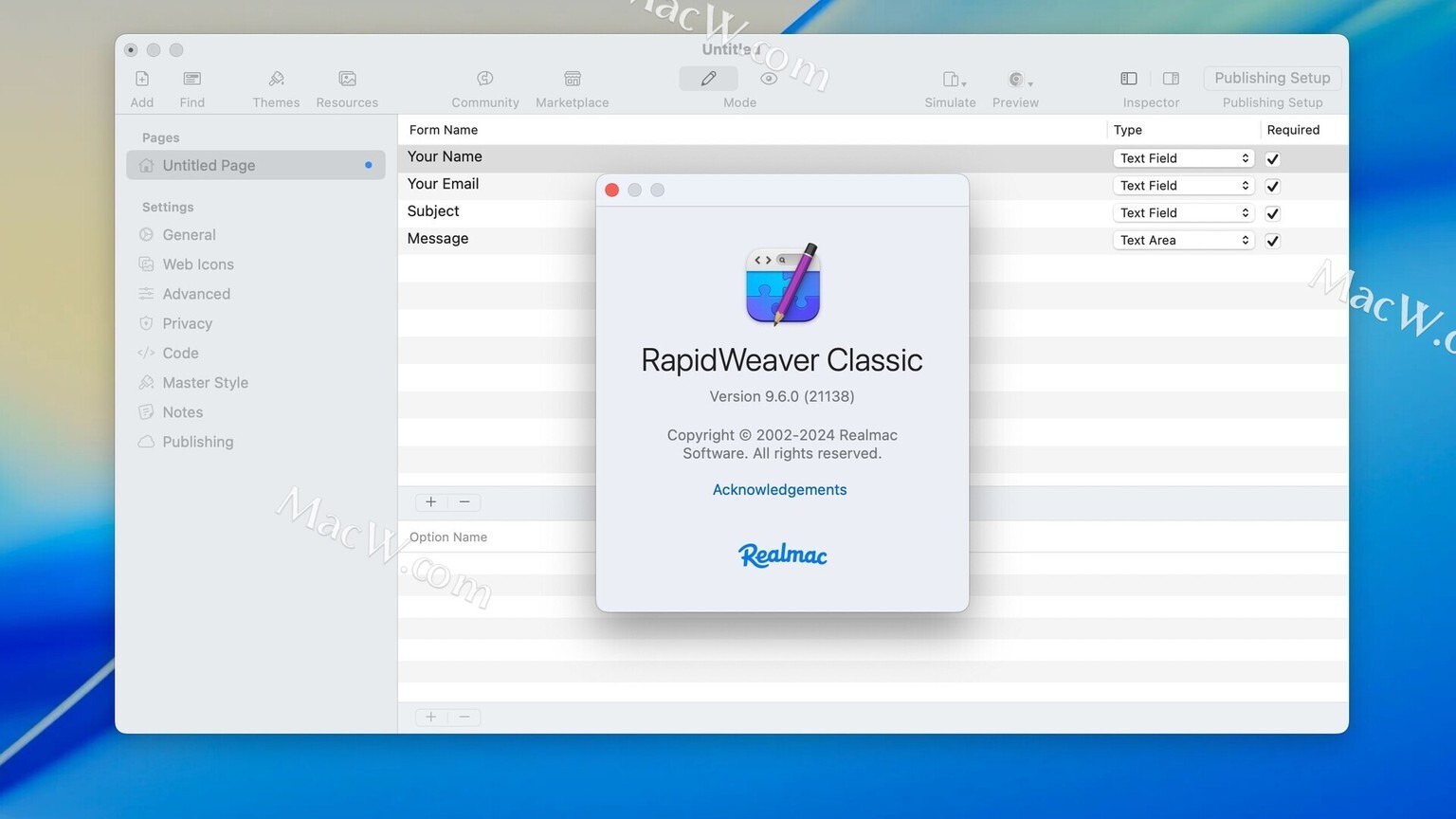Click the Code brackets sidebar icon

tap(146, 353)
